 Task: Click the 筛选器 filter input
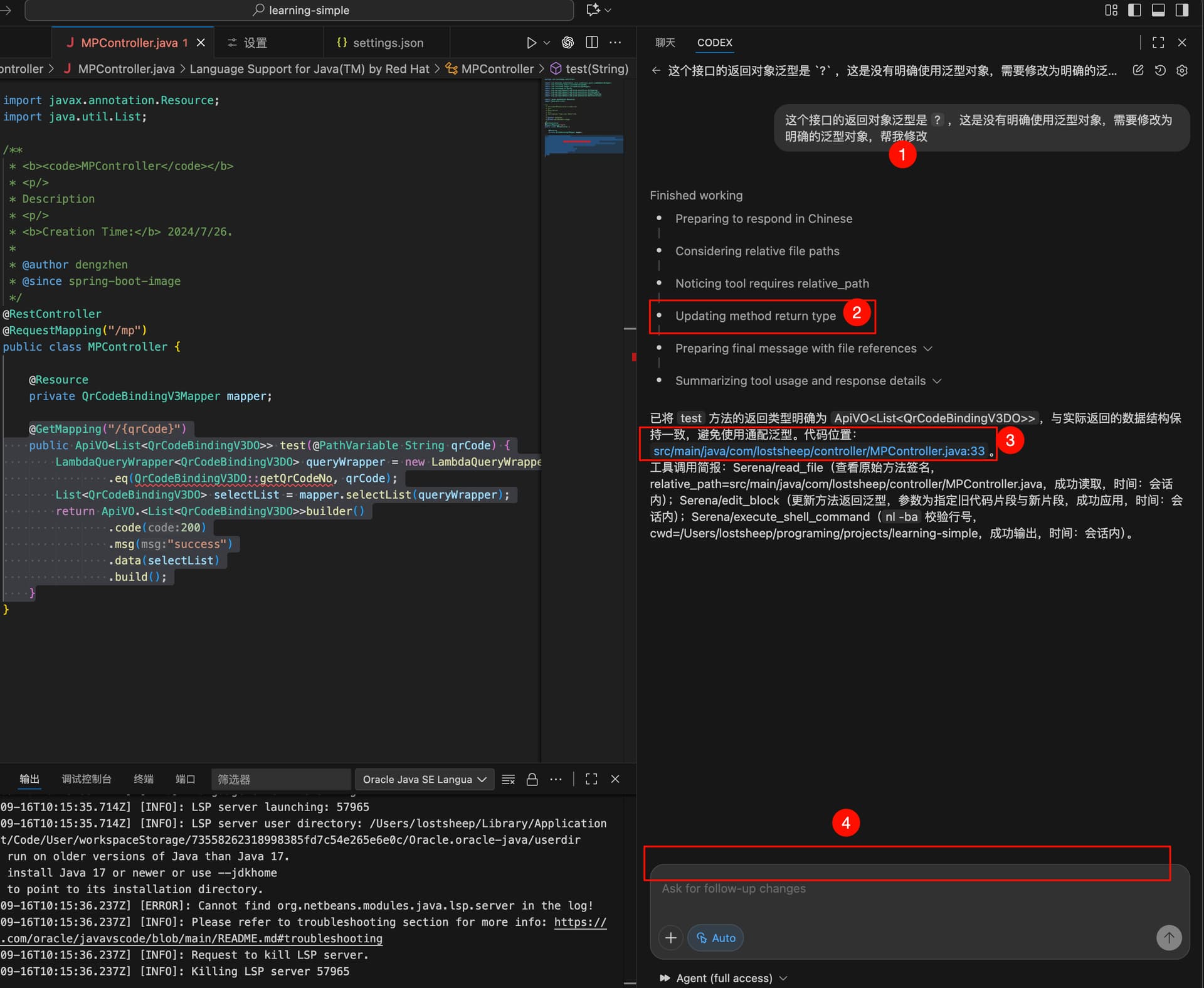tap(280, 779)
